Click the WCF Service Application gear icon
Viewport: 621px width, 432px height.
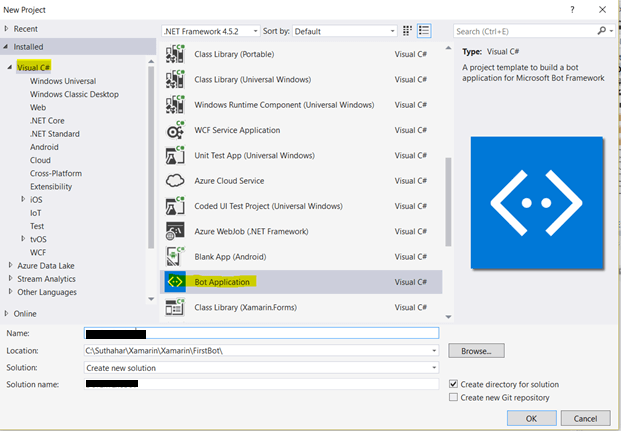(175, 130)
